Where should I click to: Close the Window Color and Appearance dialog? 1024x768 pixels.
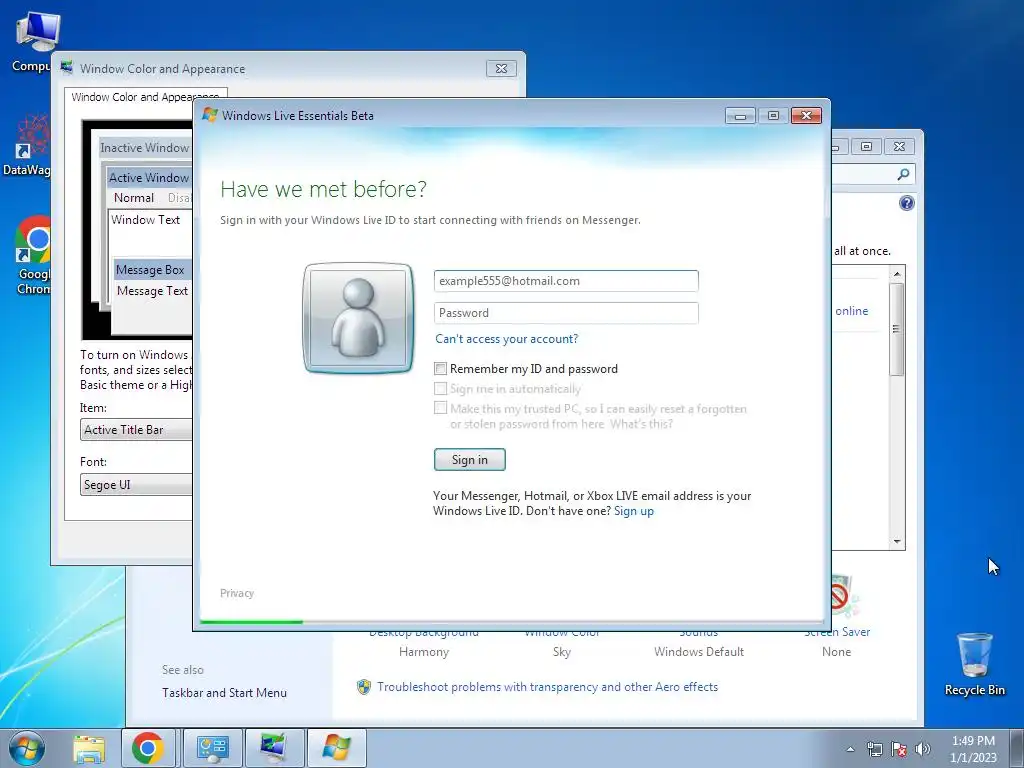coord(501,69)
